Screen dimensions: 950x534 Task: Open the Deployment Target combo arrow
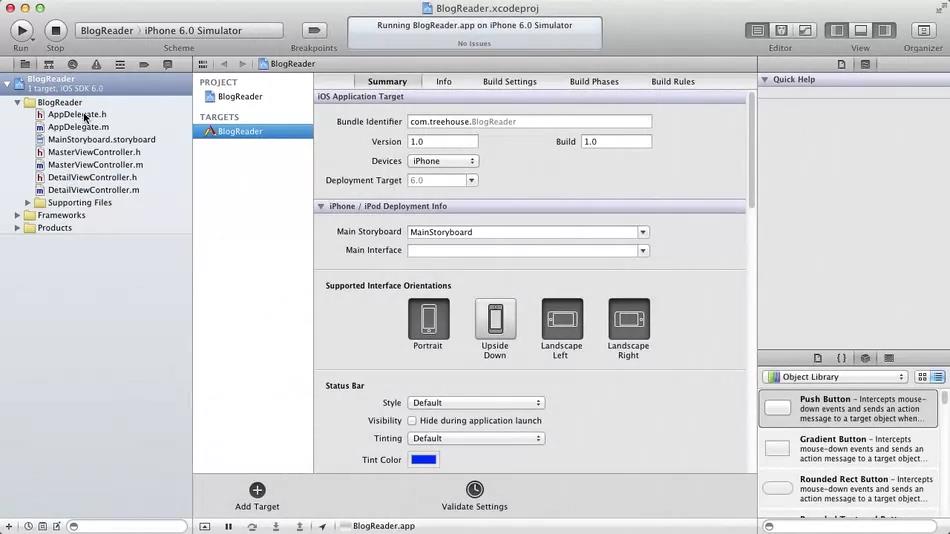pyautogui.click(x=471, y=180)
